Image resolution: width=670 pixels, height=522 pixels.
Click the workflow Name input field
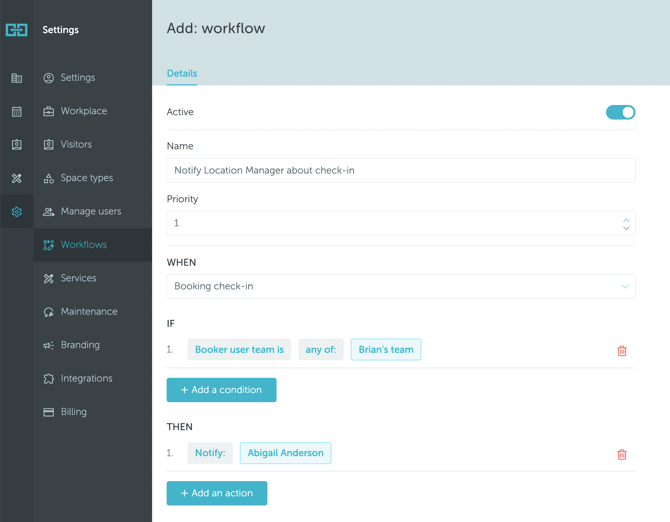(x=400, y=170)
